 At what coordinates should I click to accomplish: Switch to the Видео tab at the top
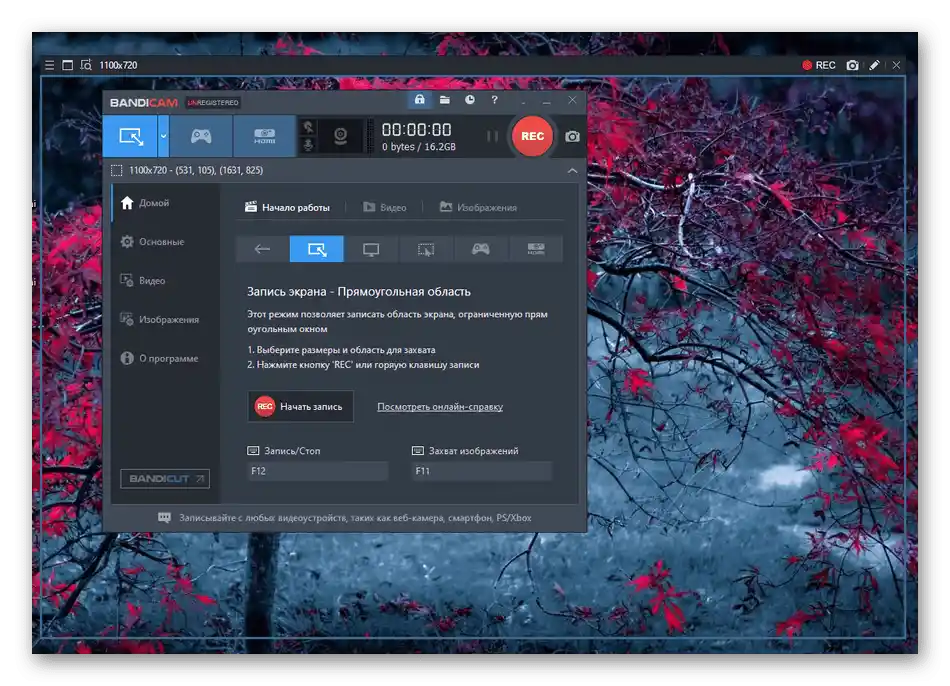coord(385,207)
